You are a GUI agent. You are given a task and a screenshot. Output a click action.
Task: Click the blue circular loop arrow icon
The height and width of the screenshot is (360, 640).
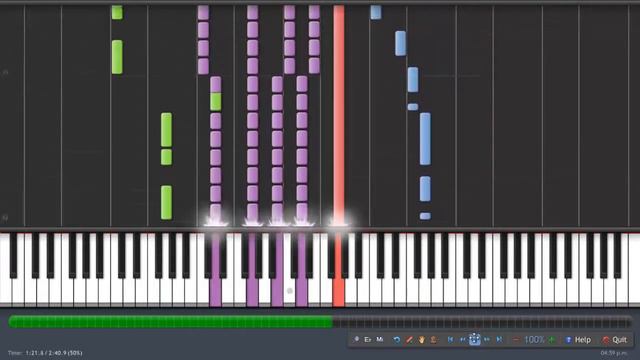396,340
